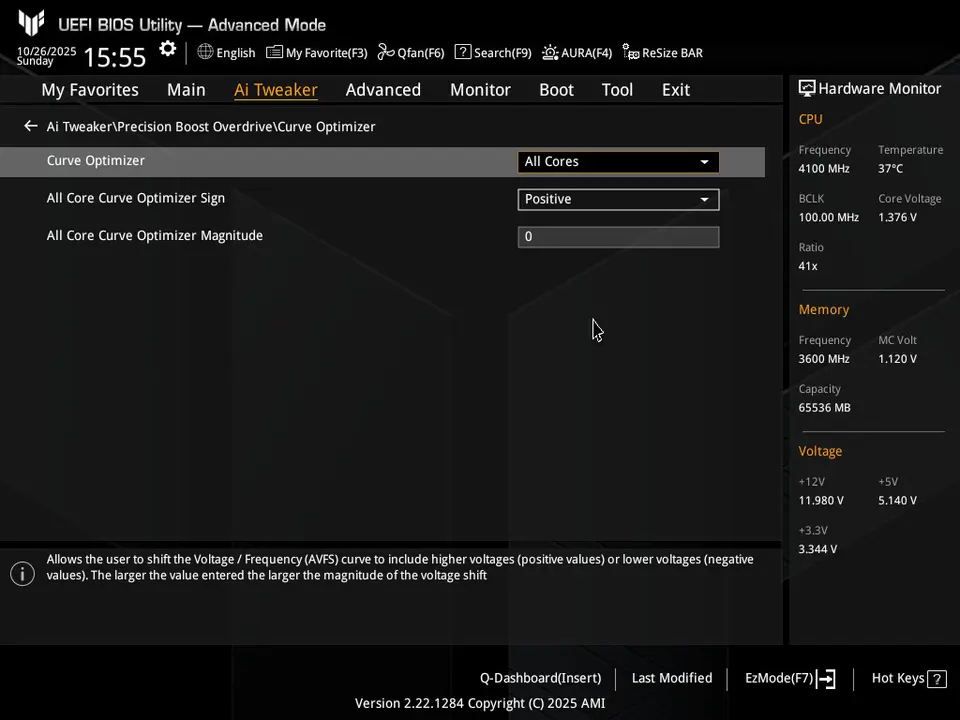Click the Memory section heading

tap(823, 310)
